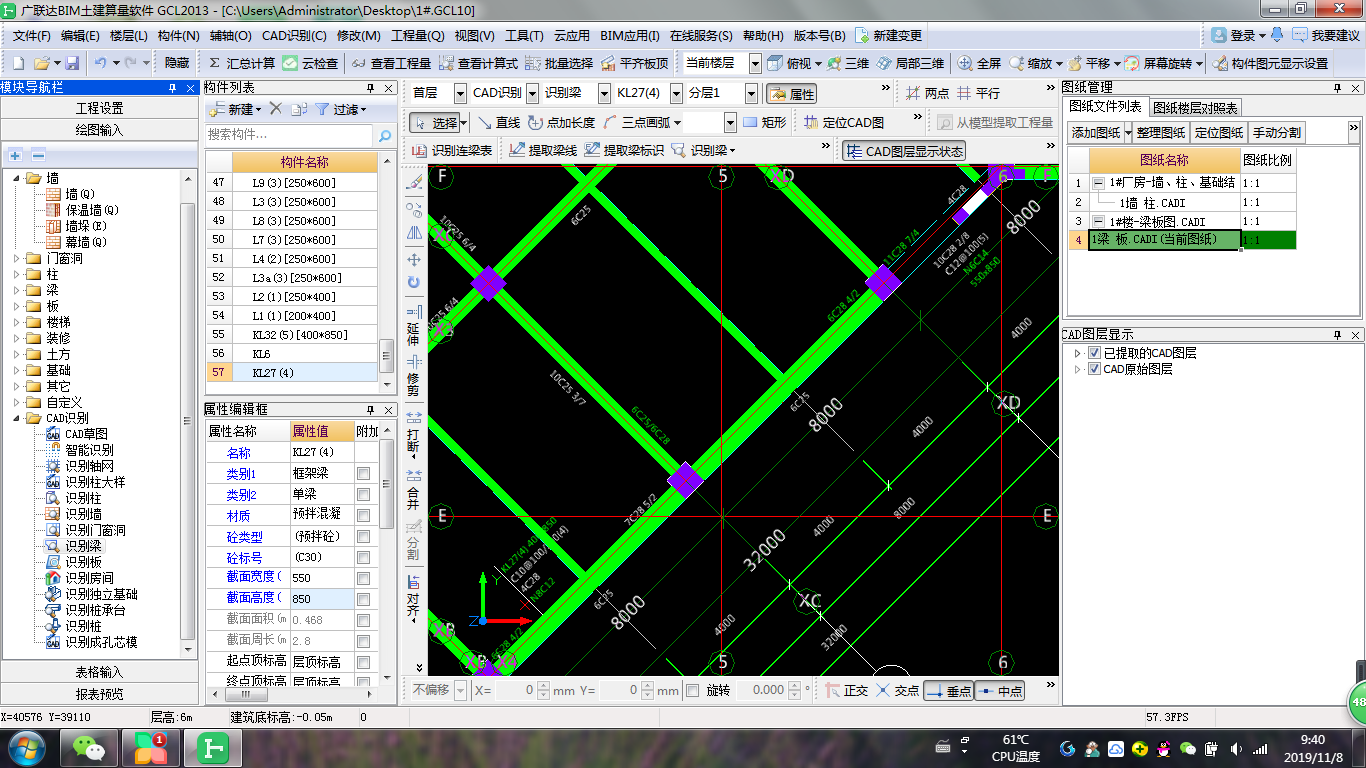Click 定位CAD图 locate CAD drawing
1366x768 pixels.
tap(843, 122)
